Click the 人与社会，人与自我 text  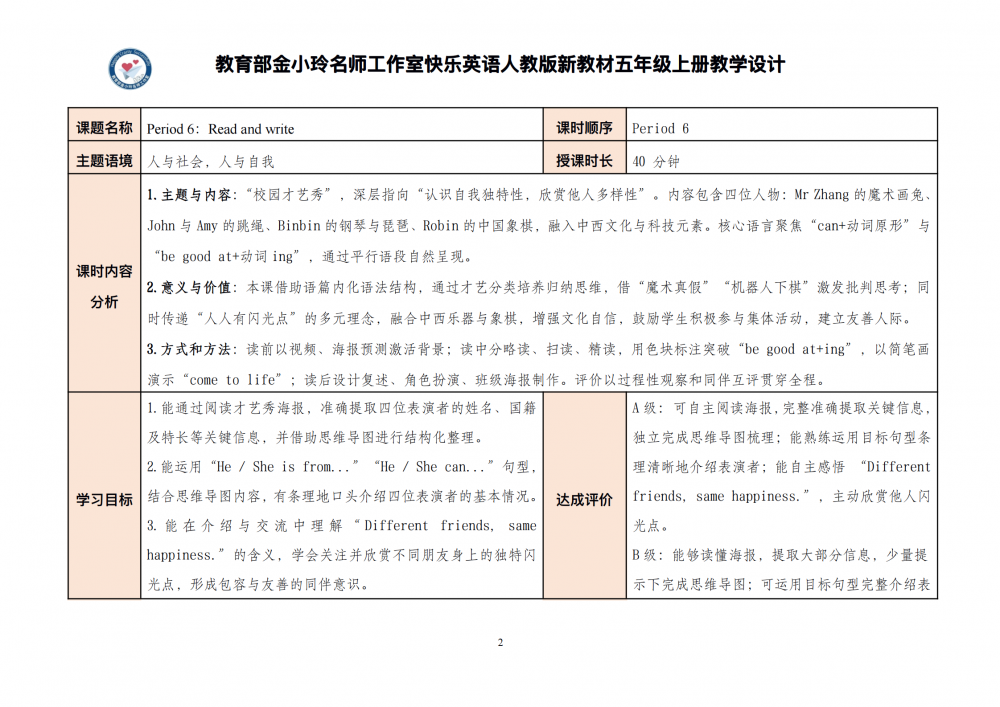click(210, 162)
